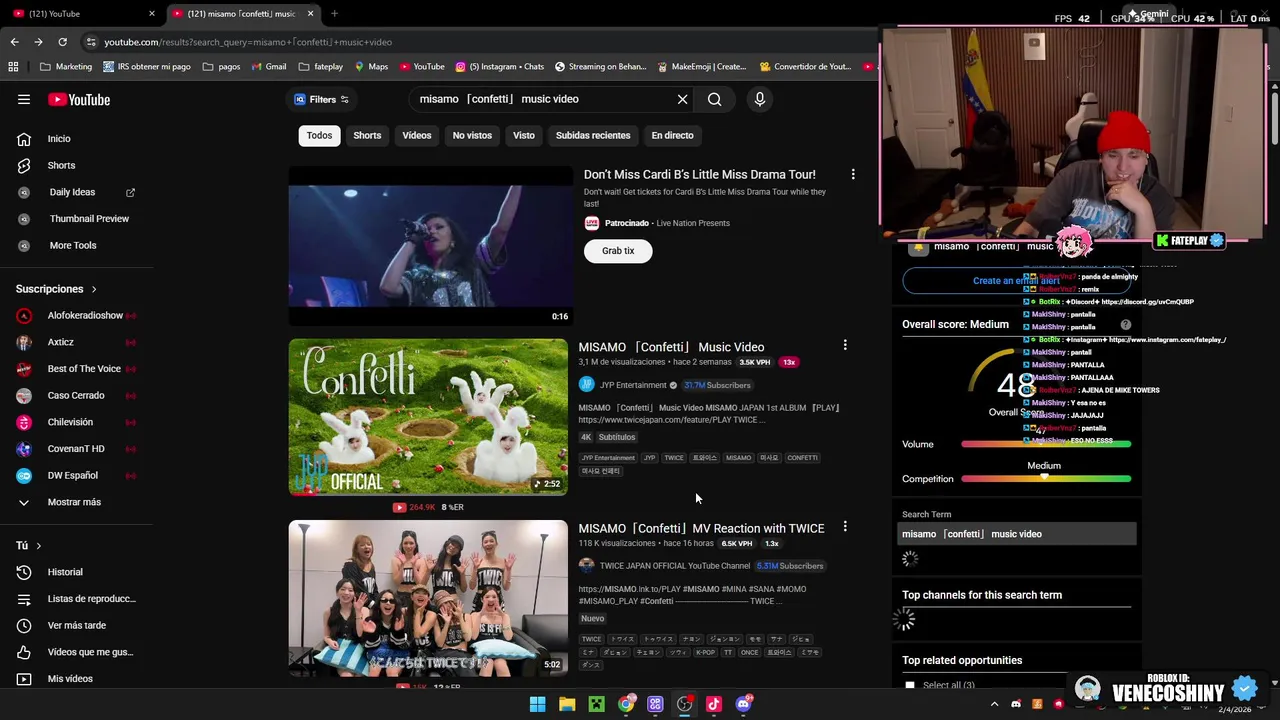The height and width of the screenshot is (720, 1280).
Task: Activate voice search microphone icon
Action: 760,99
